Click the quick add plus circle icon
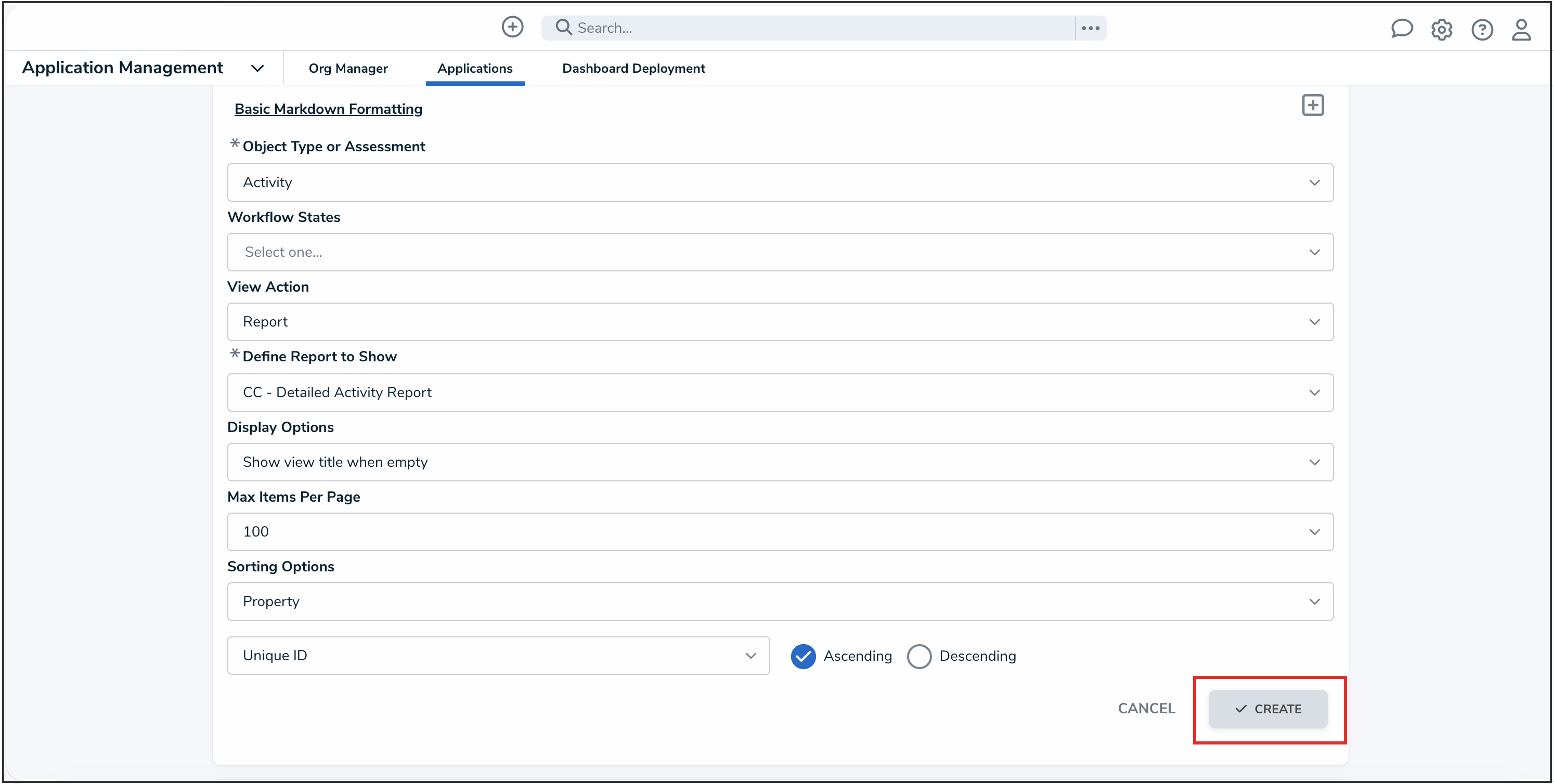Viewport: 1554px width, 784px height. coord(512,27)
